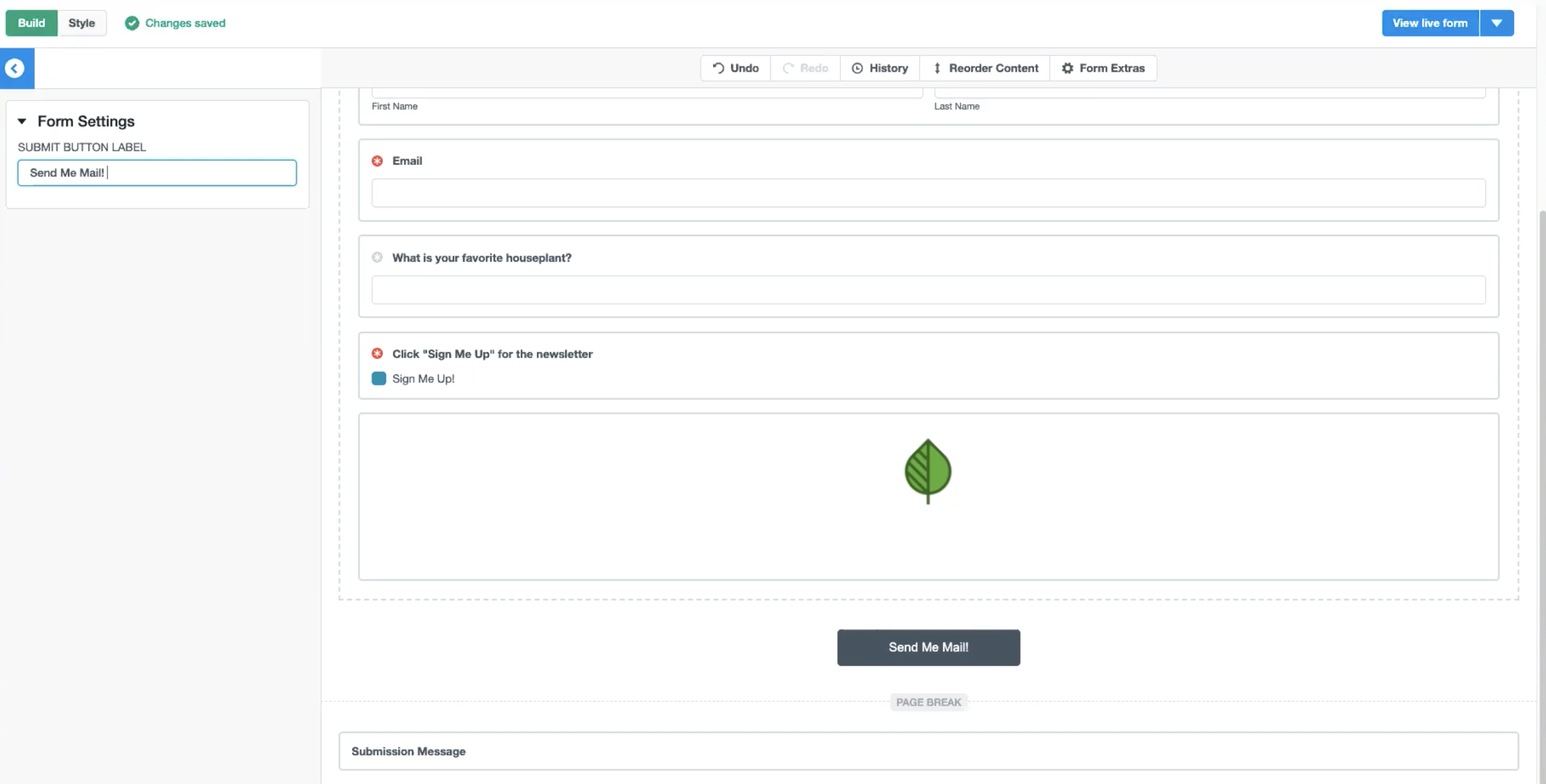Click the grayed-out Redo button
The width and height of the screenshot is (1546, 784).
point(805,69)
